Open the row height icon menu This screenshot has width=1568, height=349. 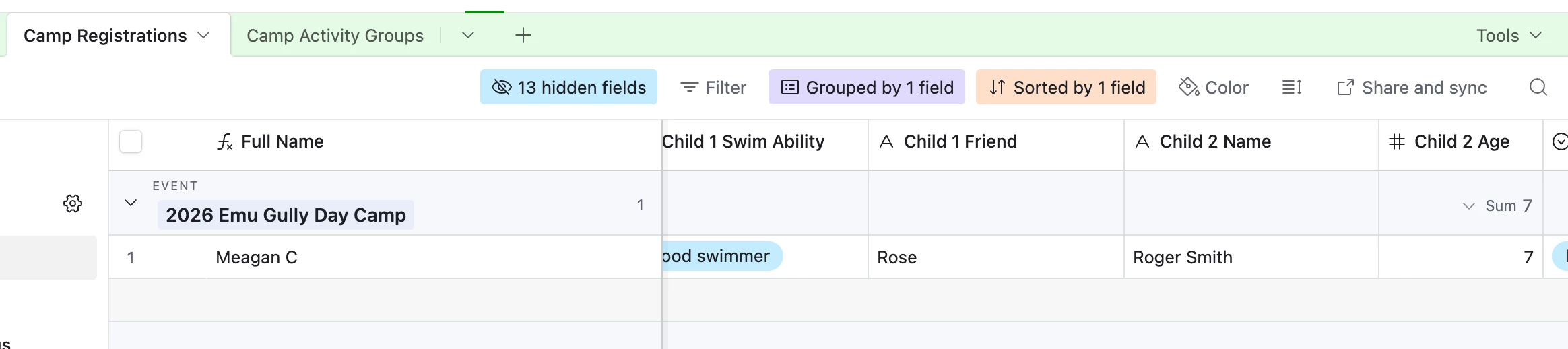(x=1291, y=88)
